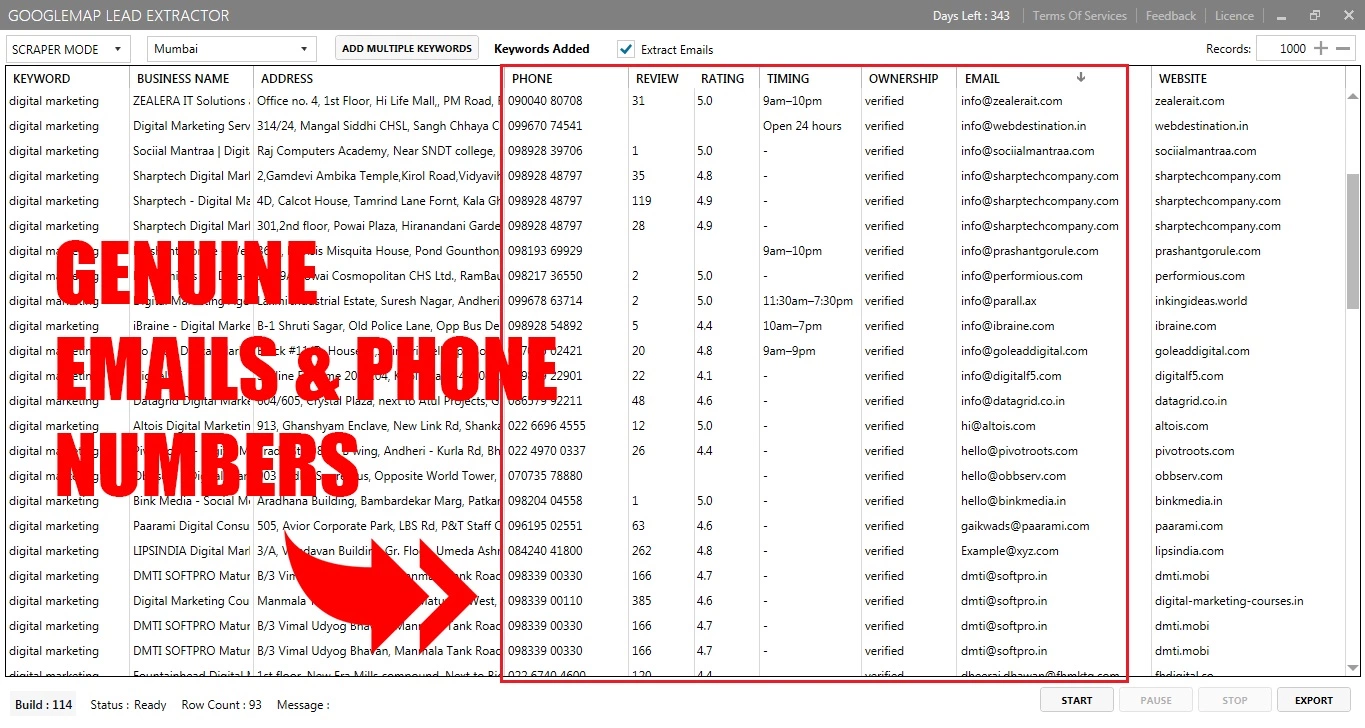Sort by the PHONE column header

[532, 78]
